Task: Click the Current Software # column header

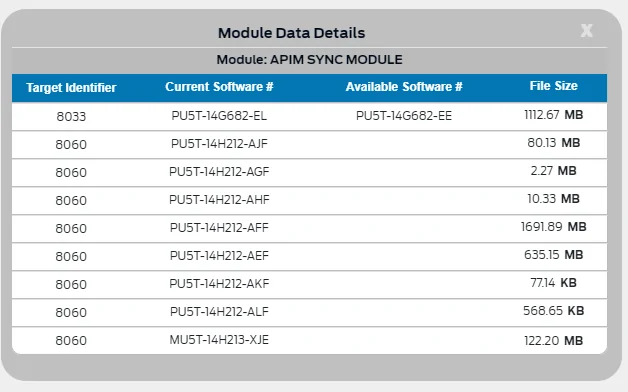Action: coord(219,86)
